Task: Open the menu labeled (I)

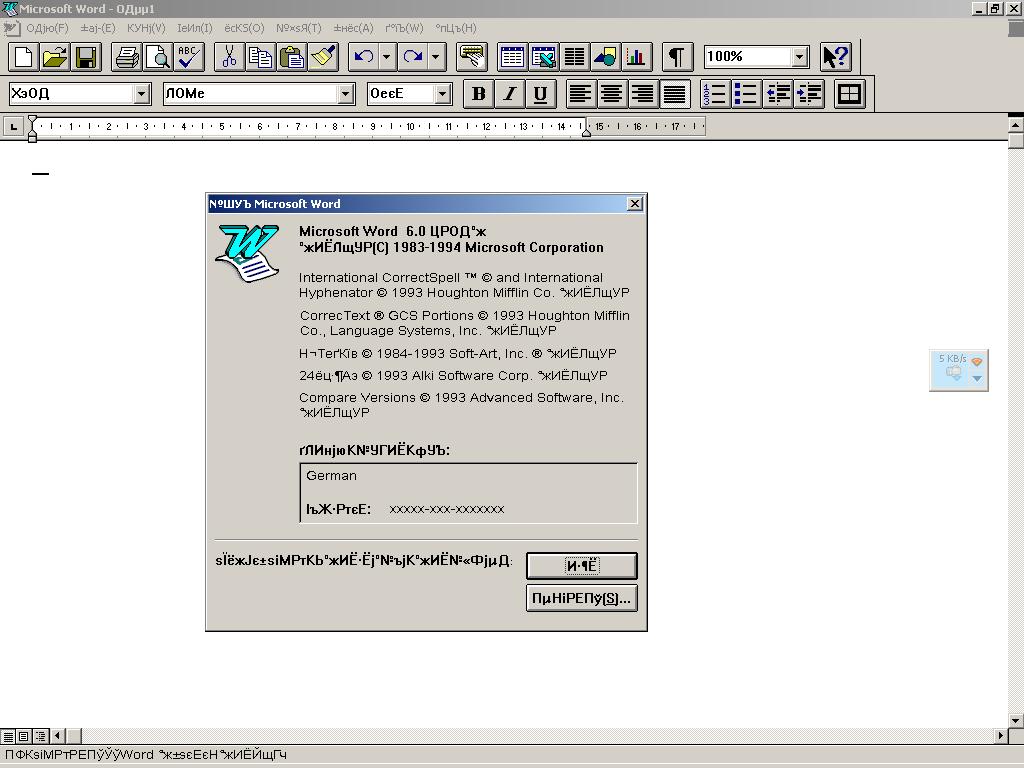Action: pyautogui.click(x=195, y=28)
